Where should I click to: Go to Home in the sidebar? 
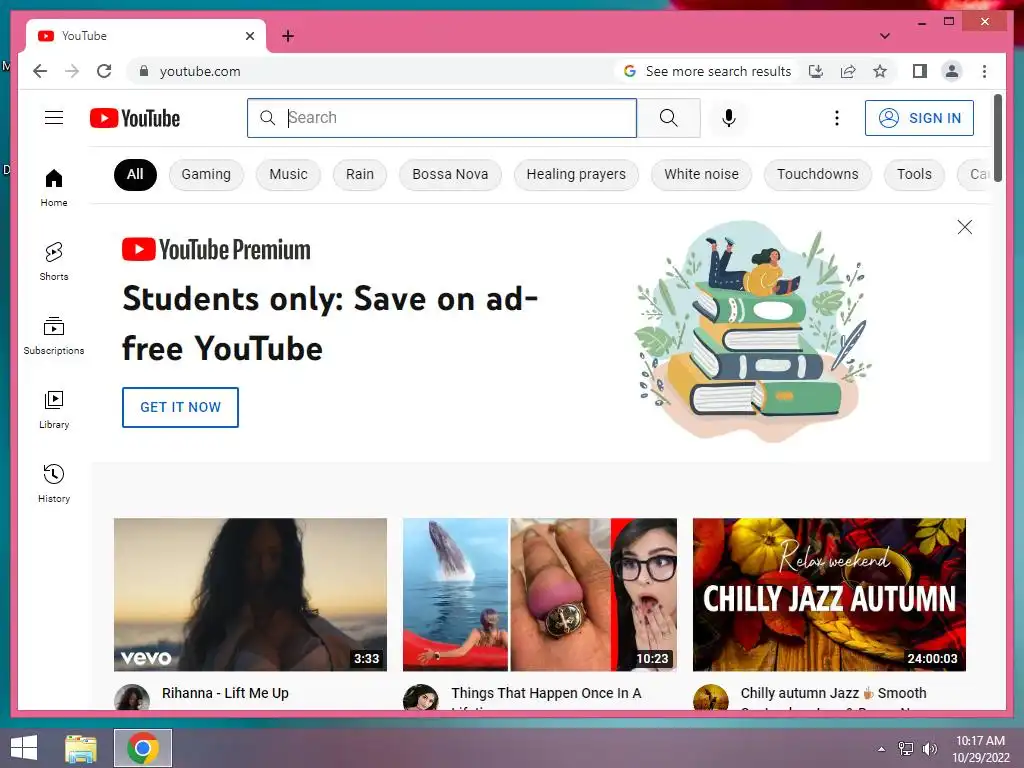pyautogui.click(x=54, y=188)
